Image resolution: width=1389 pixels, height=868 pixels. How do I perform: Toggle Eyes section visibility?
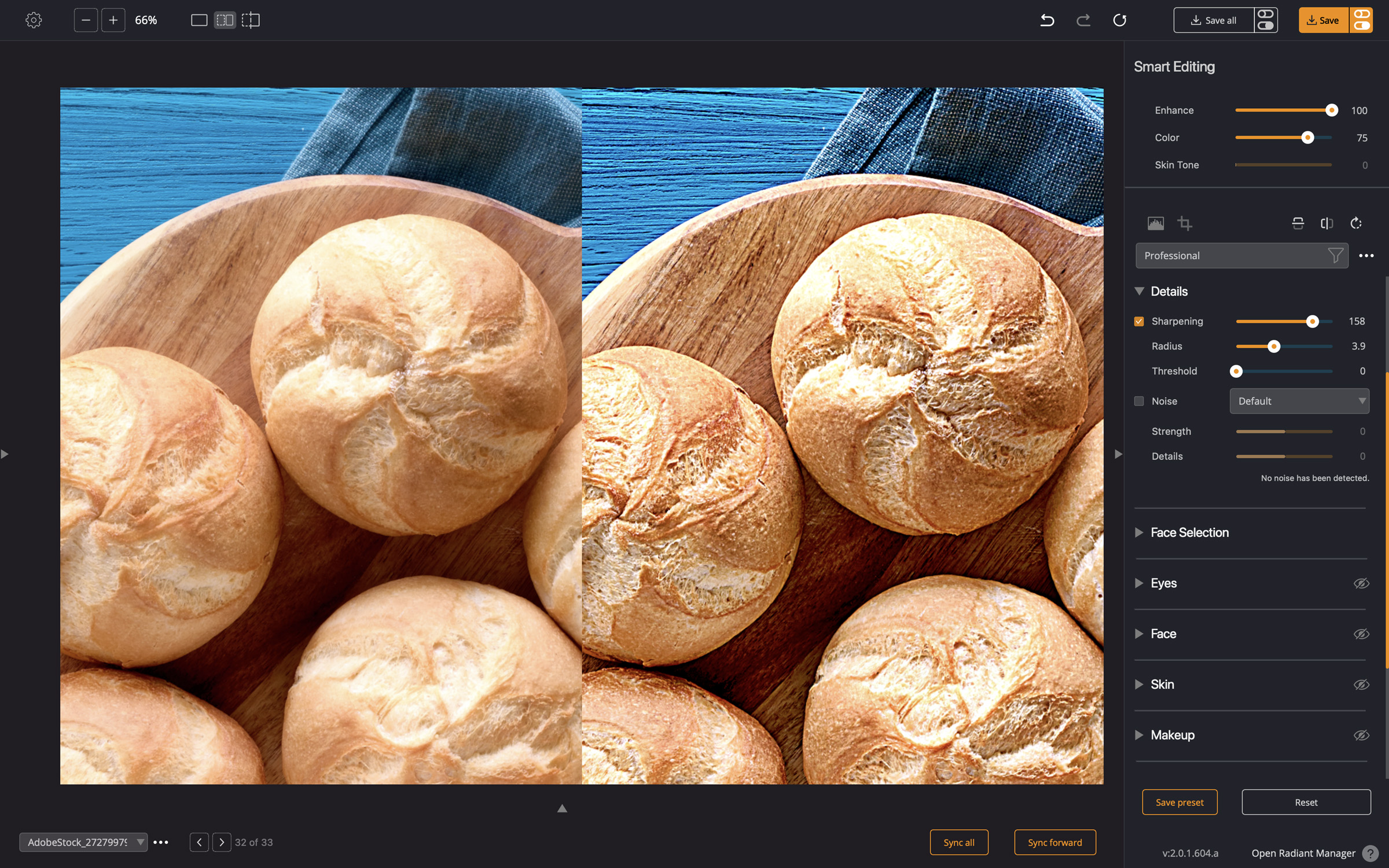pyautogui.click(x=1361, y=583)
